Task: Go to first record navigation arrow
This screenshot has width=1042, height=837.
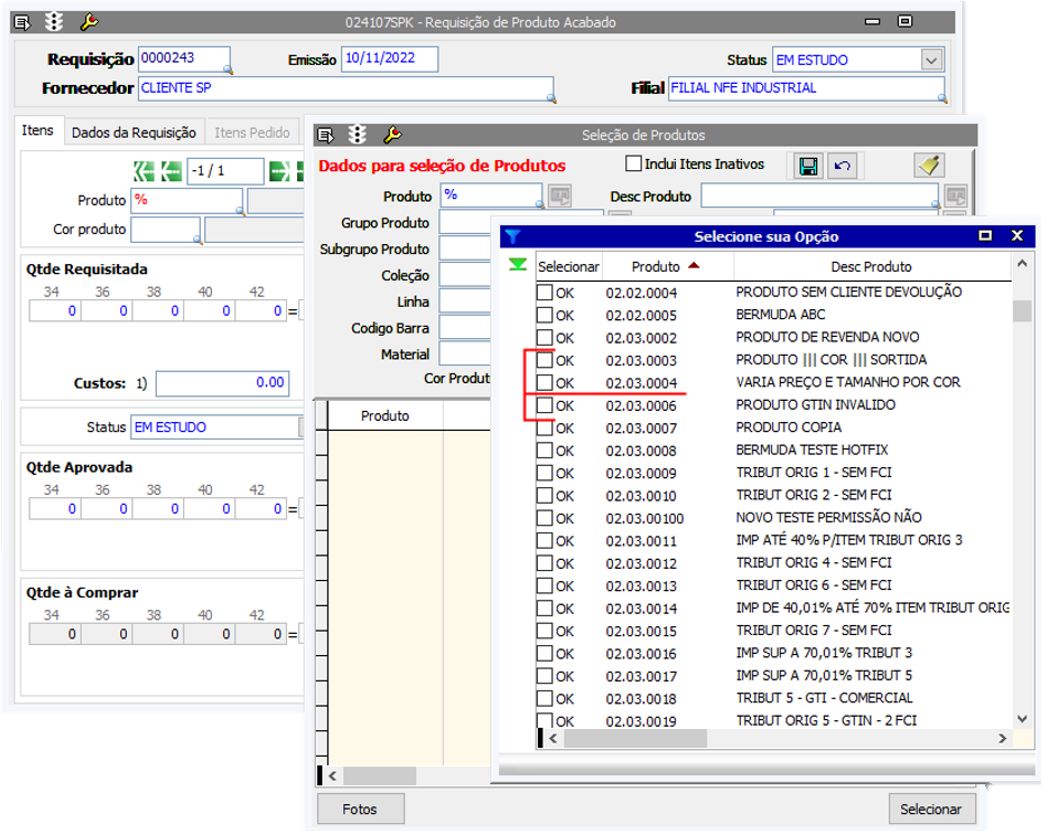Action: tap(143, 171)
